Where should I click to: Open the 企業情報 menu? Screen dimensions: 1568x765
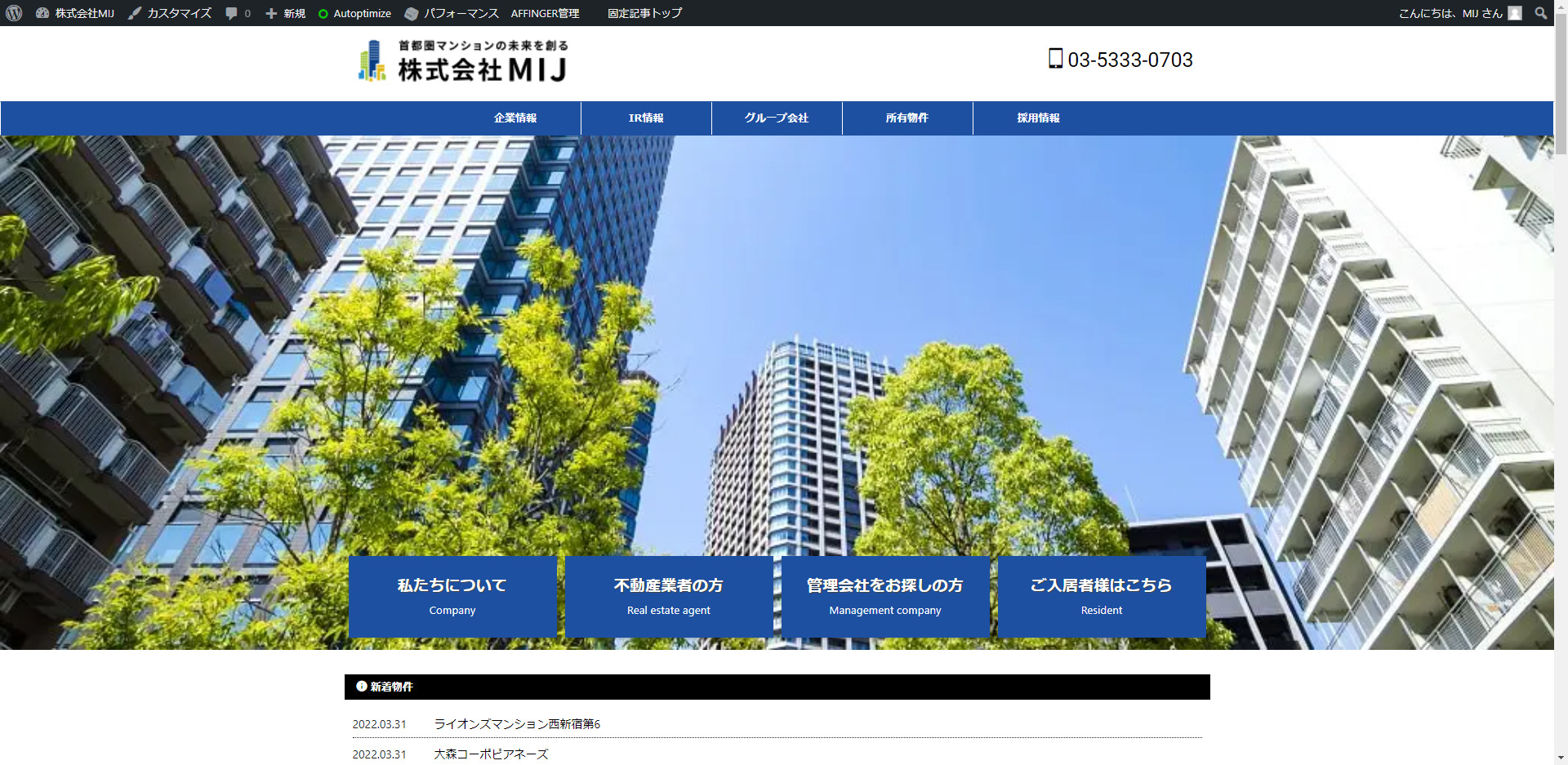point(514,118)
